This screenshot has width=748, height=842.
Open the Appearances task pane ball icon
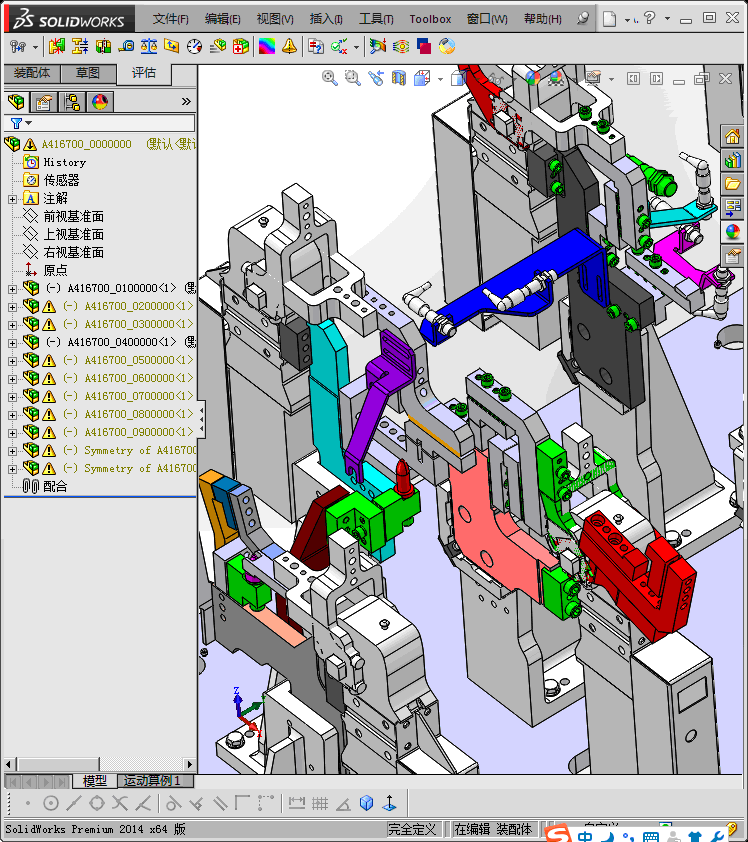(733, 231)
